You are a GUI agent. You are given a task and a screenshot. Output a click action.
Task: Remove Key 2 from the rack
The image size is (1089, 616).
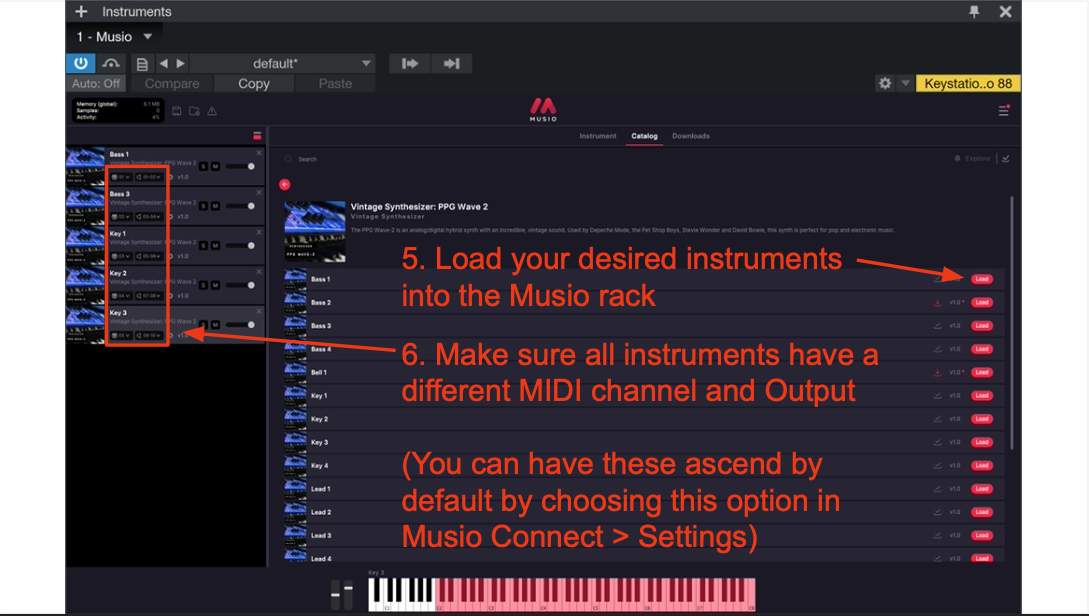259,272
